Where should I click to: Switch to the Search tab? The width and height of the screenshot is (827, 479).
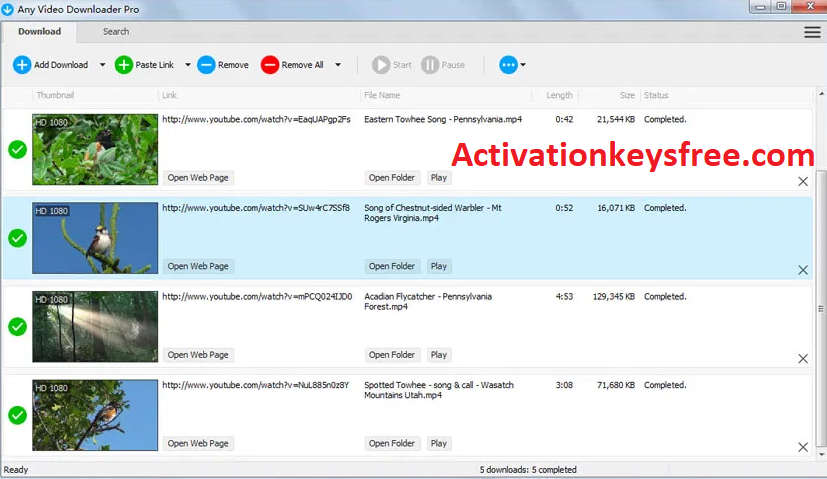pyautogui.click(x=116, y=32)
